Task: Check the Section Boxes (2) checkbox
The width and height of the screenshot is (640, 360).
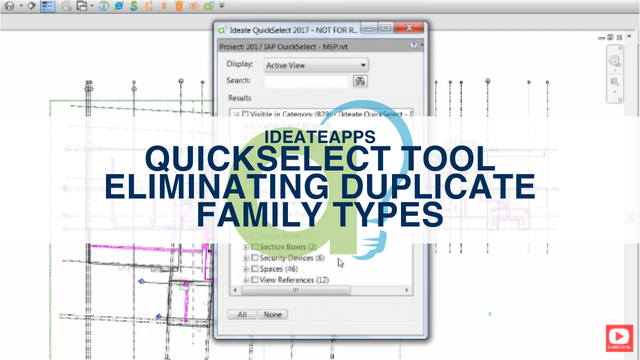Action: (x=255, y=247)
